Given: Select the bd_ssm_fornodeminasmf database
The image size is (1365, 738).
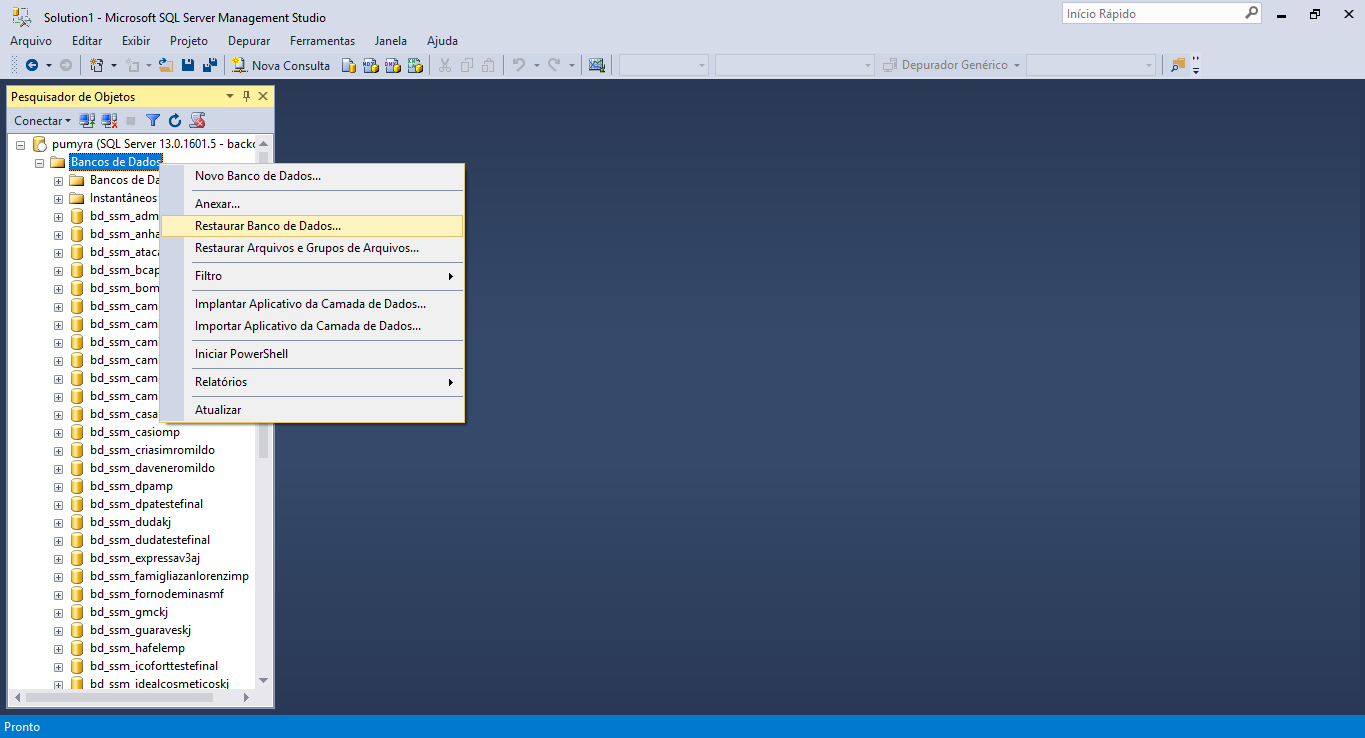Looking at the screenshot, I should (157, 594).
